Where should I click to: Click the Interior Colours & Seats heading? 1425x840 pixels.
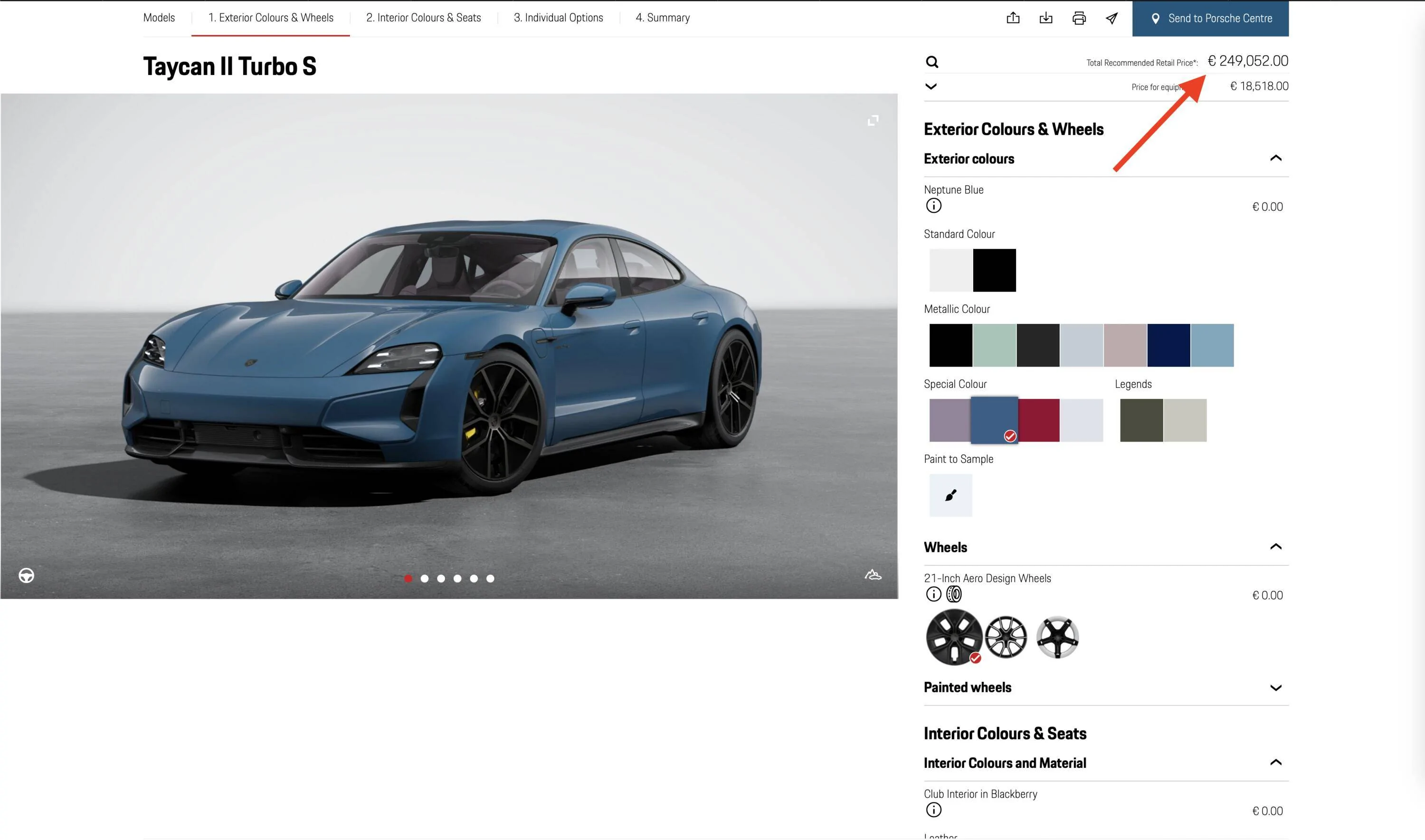(1005, 733)
